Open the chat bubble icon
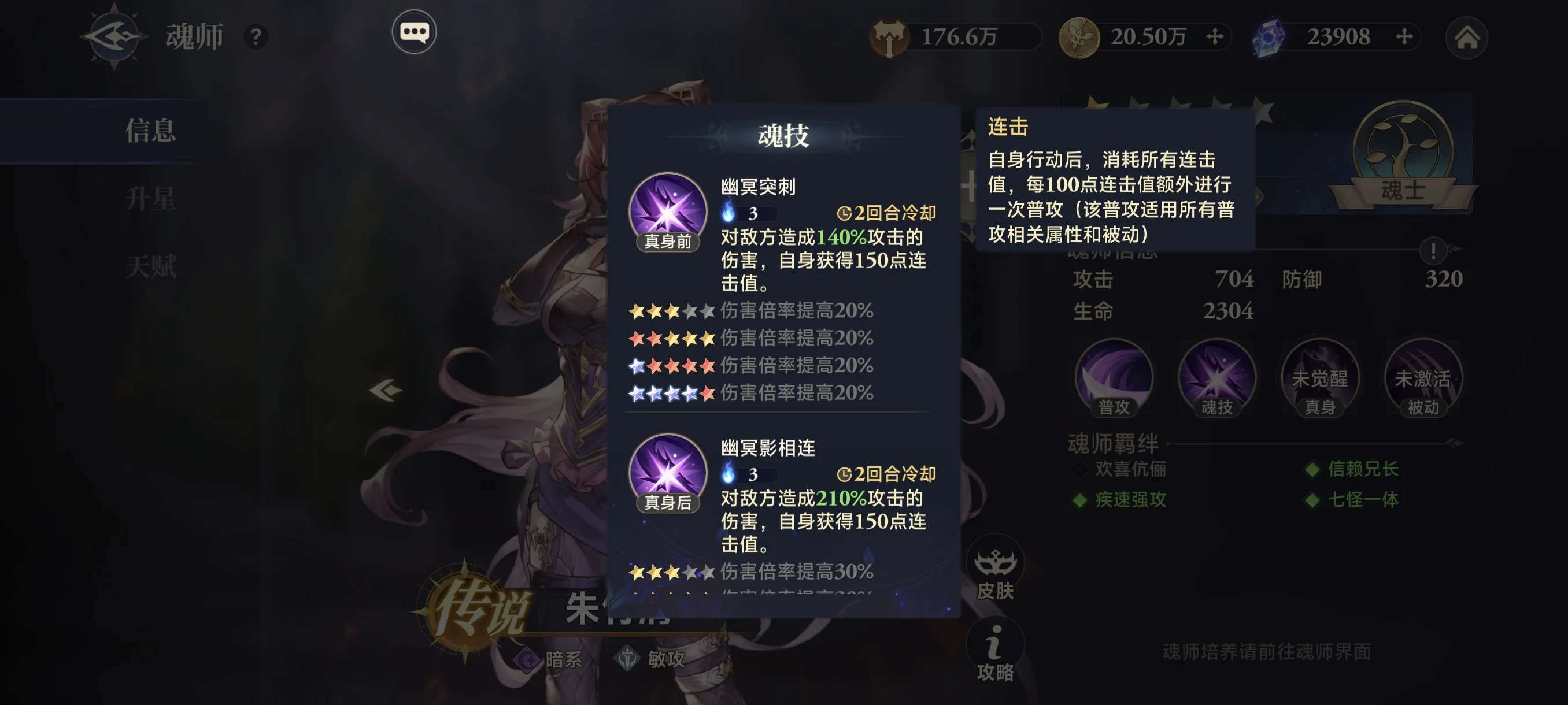1568x705 pixels. coord(414,32)
